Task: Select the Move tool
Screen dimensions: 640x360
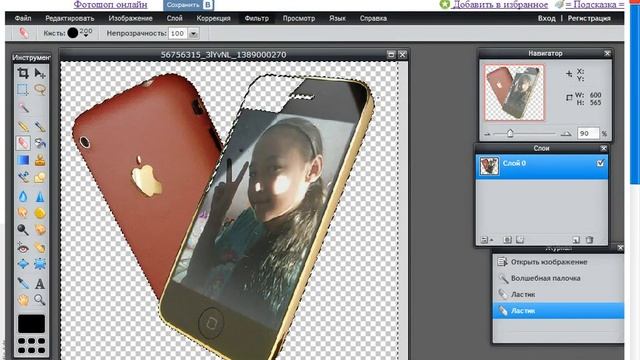Action: (40, 73)
